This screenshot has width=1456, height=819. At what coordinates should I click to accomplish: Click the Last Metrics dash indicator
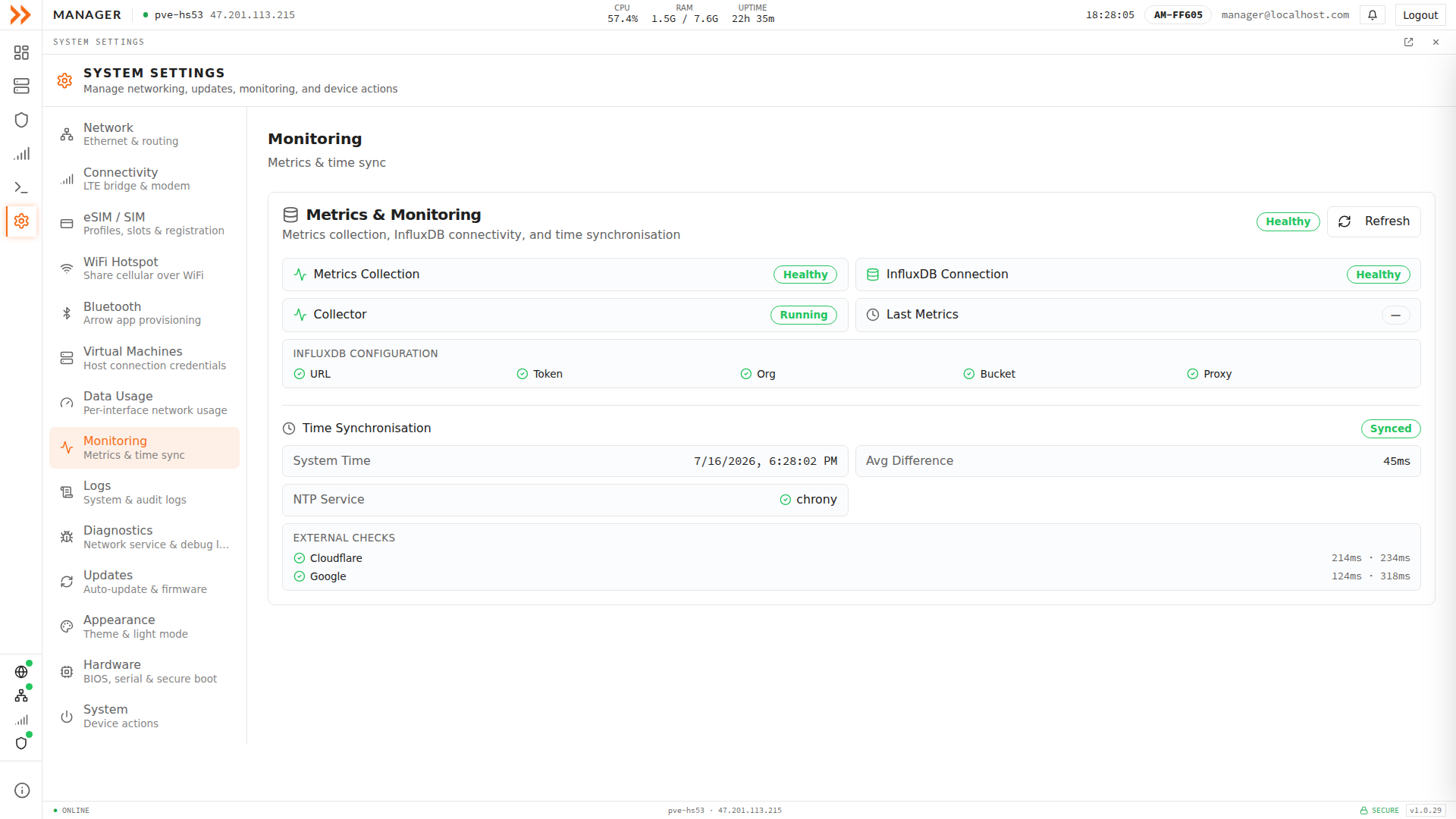[x=1395, y=315]
